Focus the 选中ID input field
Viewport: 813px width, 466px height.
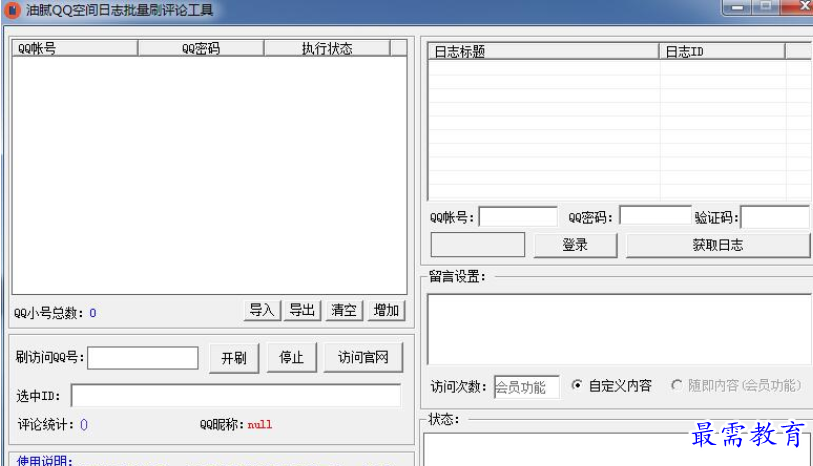tap(236, 396)
